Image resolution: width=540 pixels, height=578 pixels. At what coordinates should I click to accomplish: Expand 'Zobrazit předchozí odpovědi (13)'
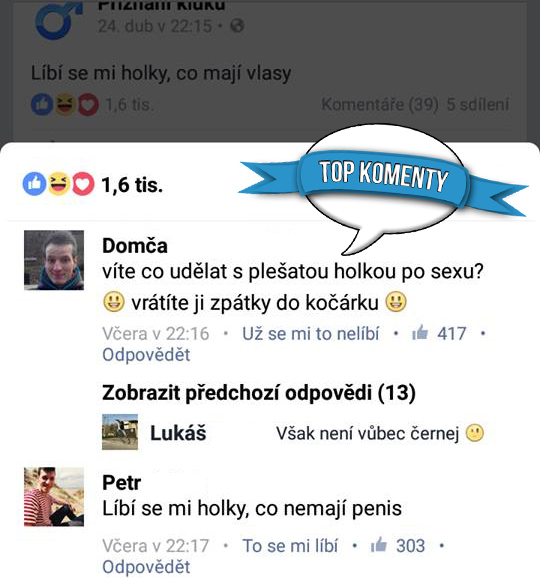[259, 393]
